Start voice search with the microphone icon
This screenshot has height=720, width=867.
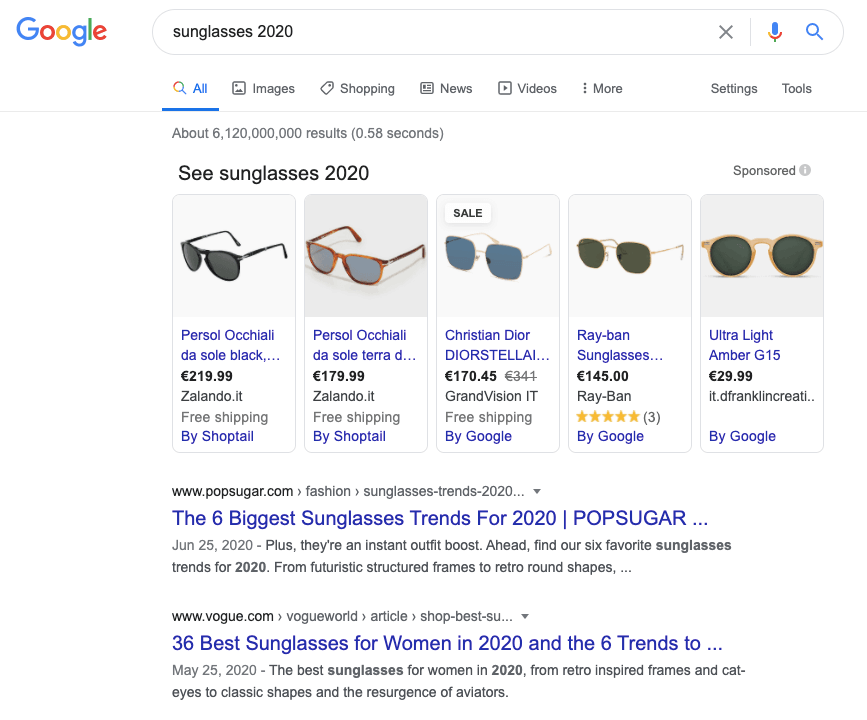point(775,32)
